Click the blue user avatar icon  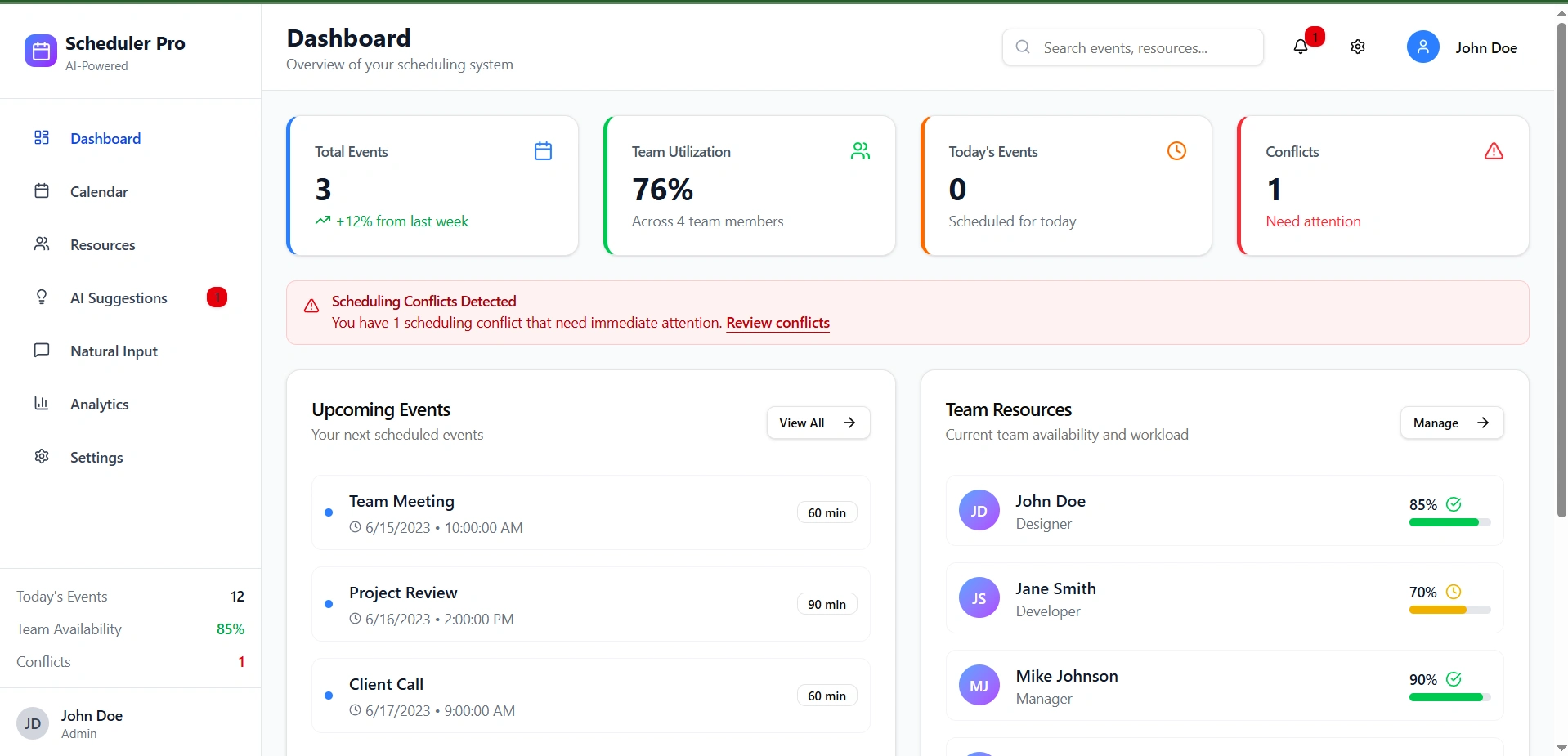pyautogui.click(x=1422, y=47)
